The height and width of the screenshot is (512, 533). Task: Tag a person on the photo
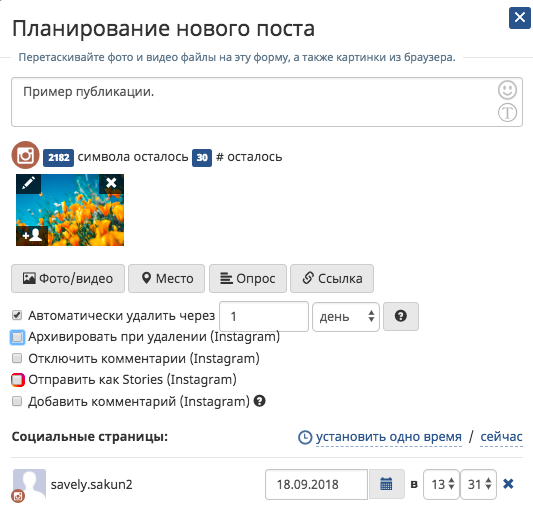click(x=32, y=235)
